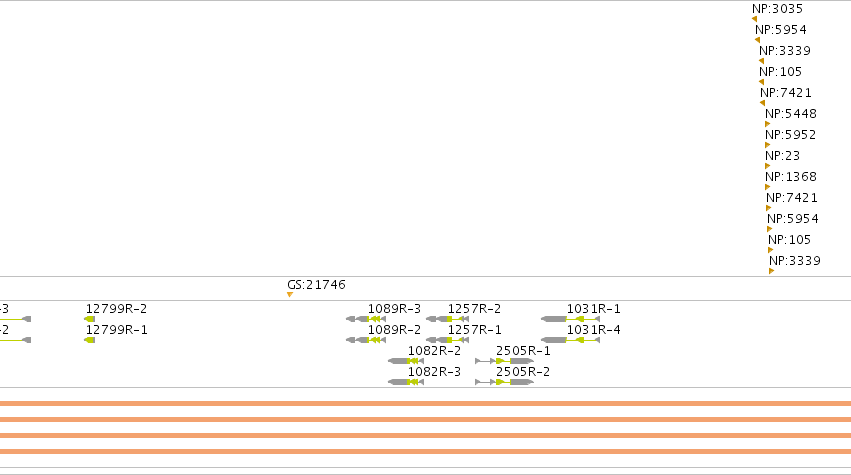Click the 1031R-1 gene model glyph
This screenshot has width=851, height=475.
[570, 319]
